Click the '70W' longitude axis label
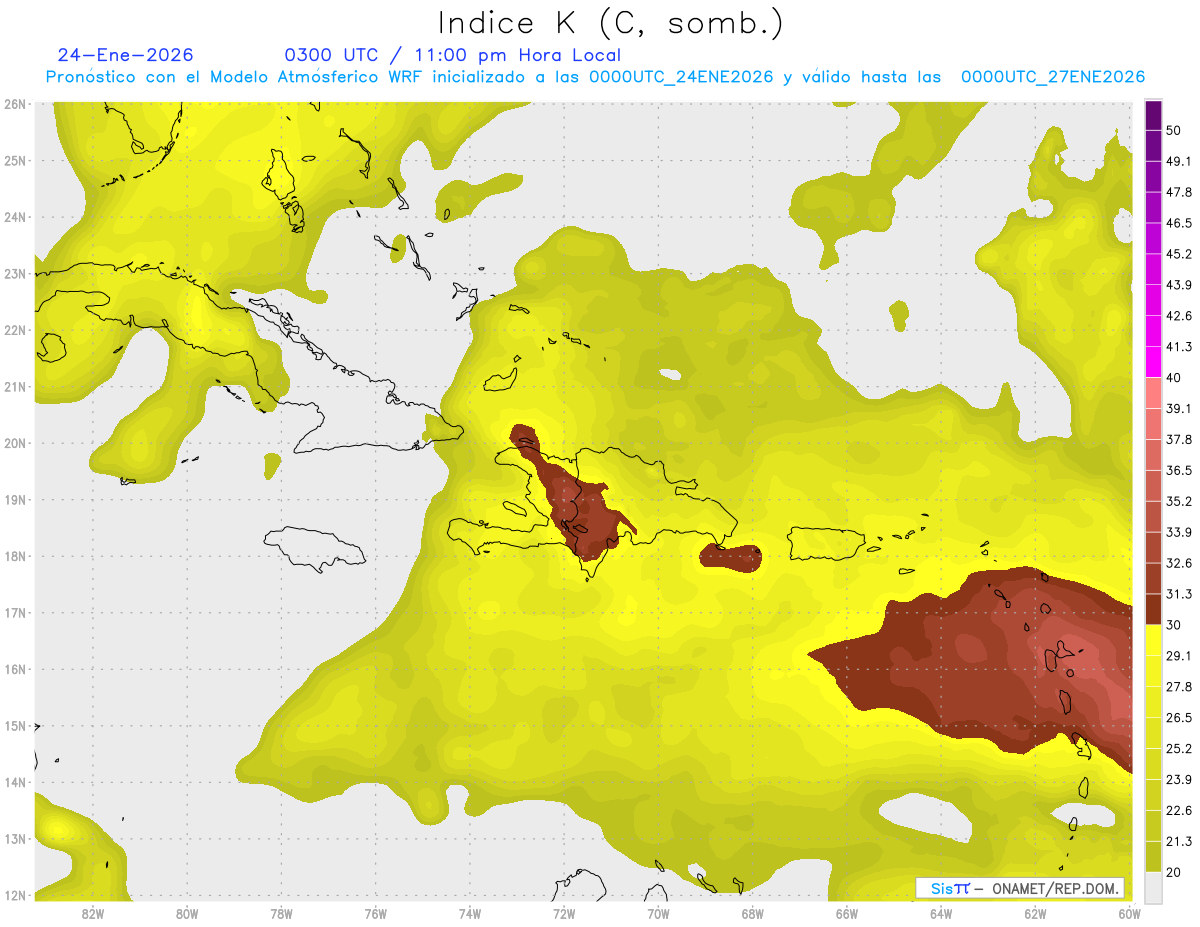Image resolution: width=1200 pixels, height=927 pixels. (658, 913)
